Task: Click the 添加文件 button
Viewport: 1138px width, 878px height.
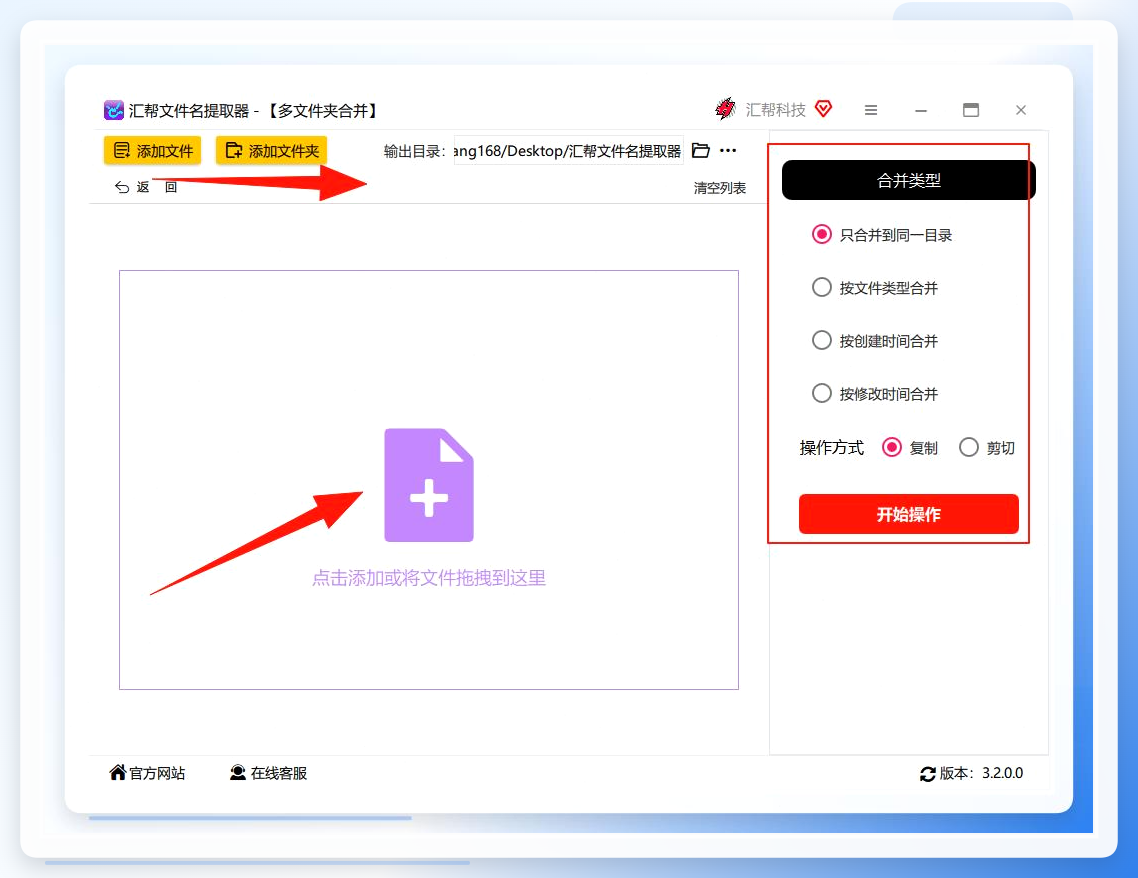Action: click(x=152, y=151)
